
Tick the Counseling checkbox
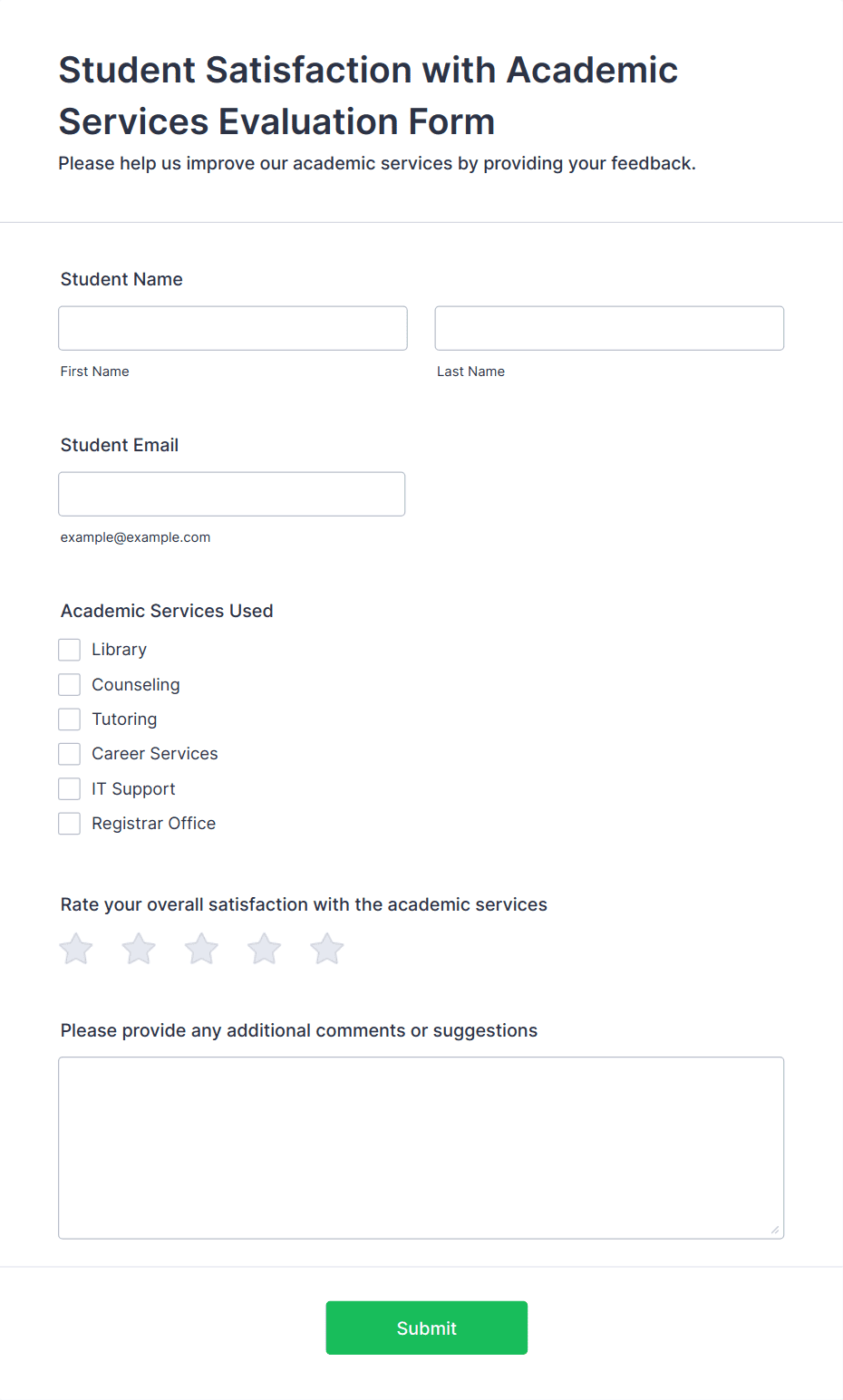pyautogui.click(x=70, y=684)
